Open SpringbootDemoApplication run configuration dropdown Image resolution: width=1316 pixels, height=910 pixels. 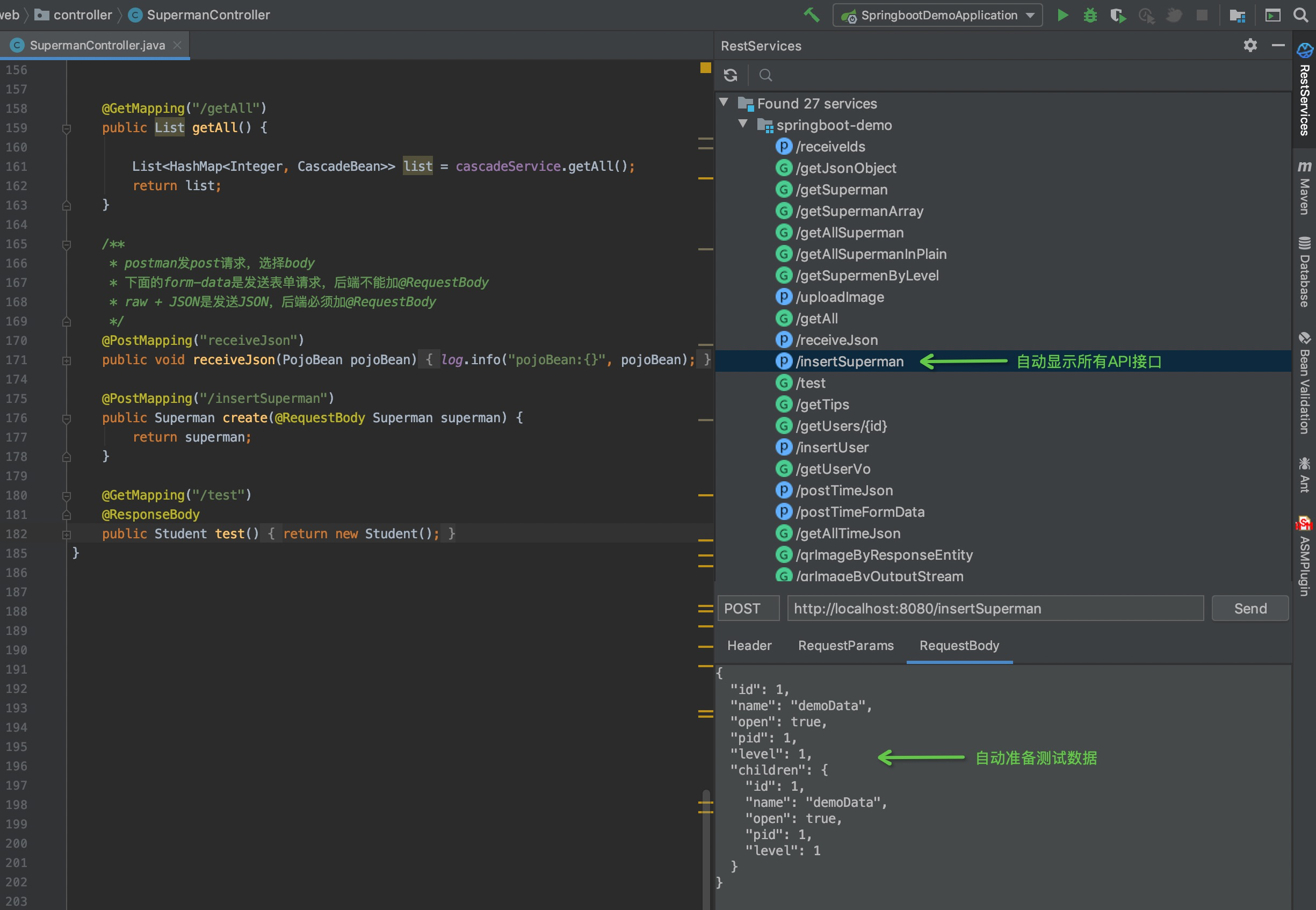click(938, 16)
